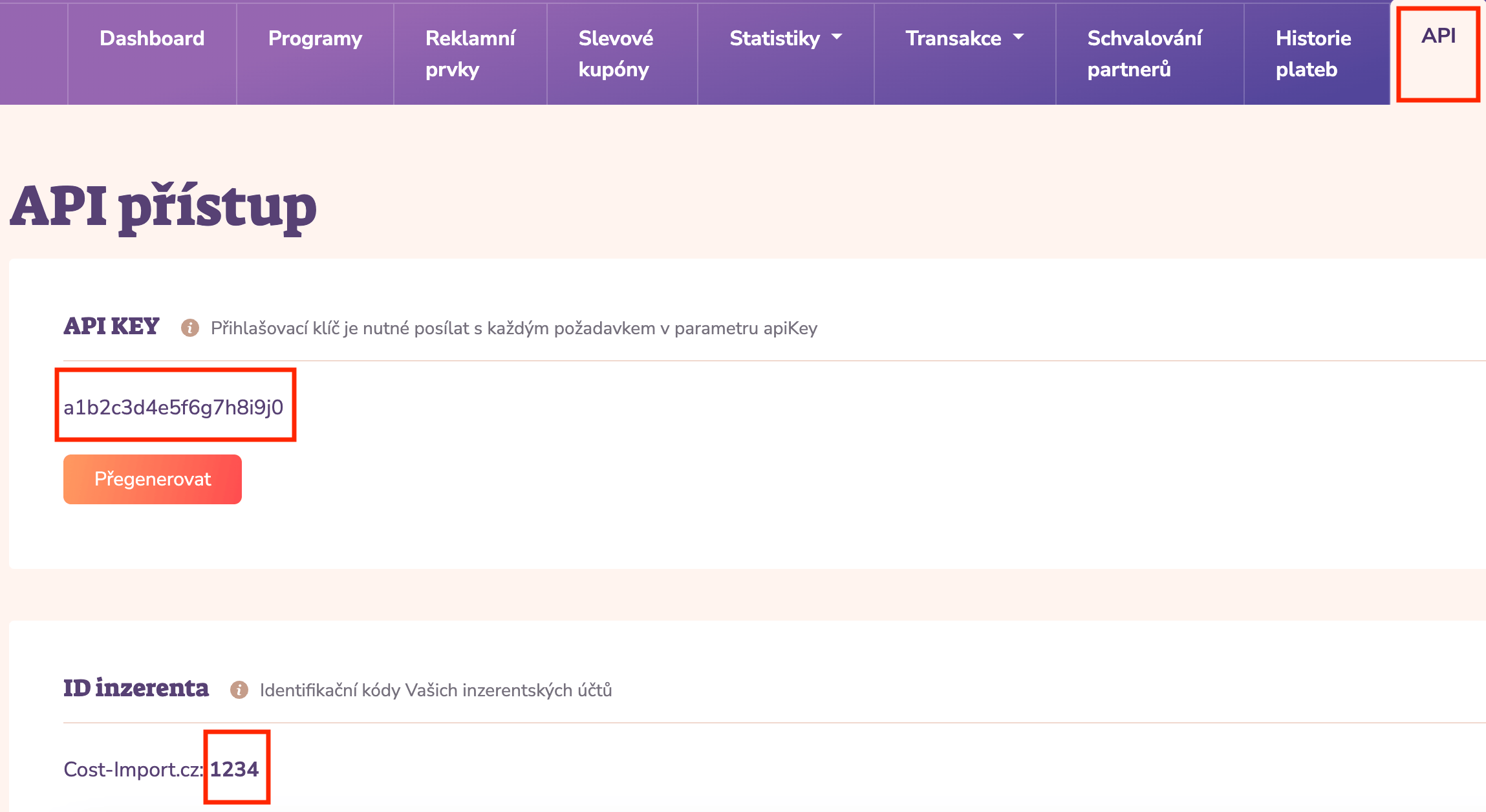Click the API přístup page heading

[163, 207]
